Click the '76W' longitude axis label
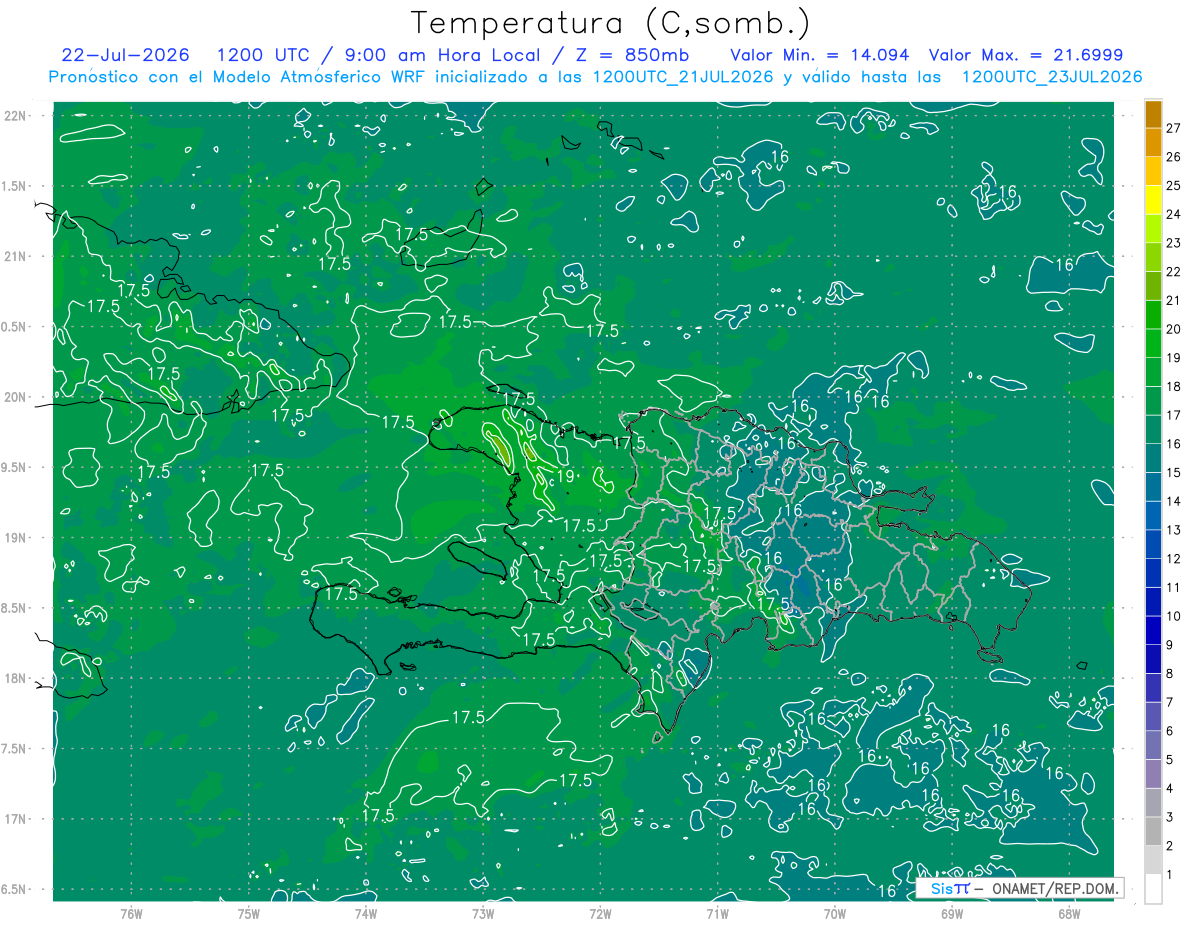This screenshot has width=1200, height=927. tap(131, 913)
